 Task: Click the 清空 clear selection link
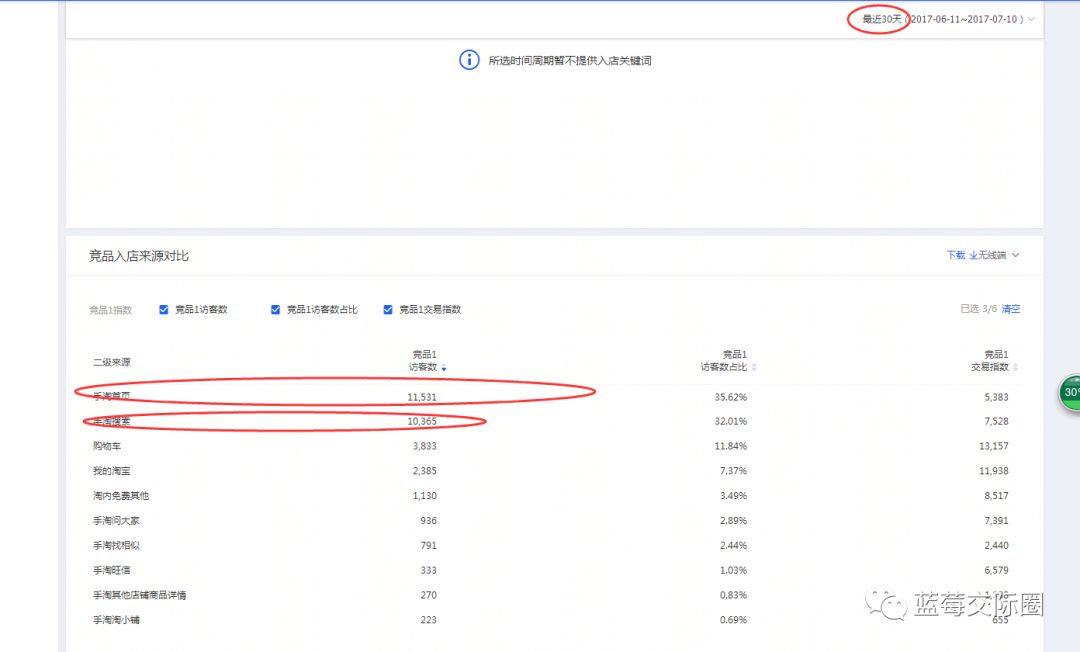coord(1010,309)
